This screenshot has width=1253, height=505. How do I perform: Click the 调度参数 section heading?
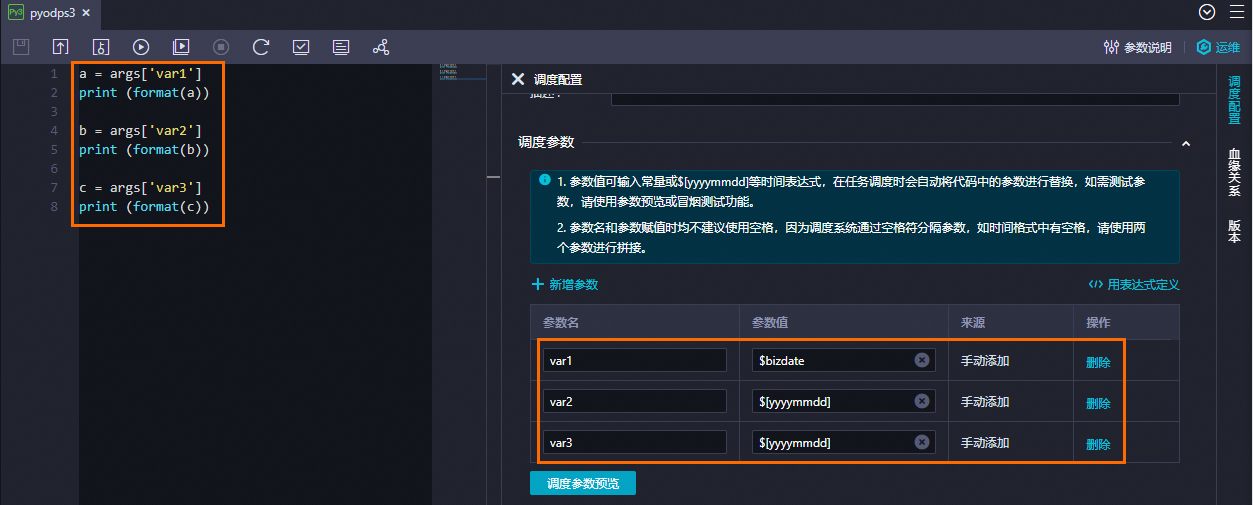tap(546, 142)
